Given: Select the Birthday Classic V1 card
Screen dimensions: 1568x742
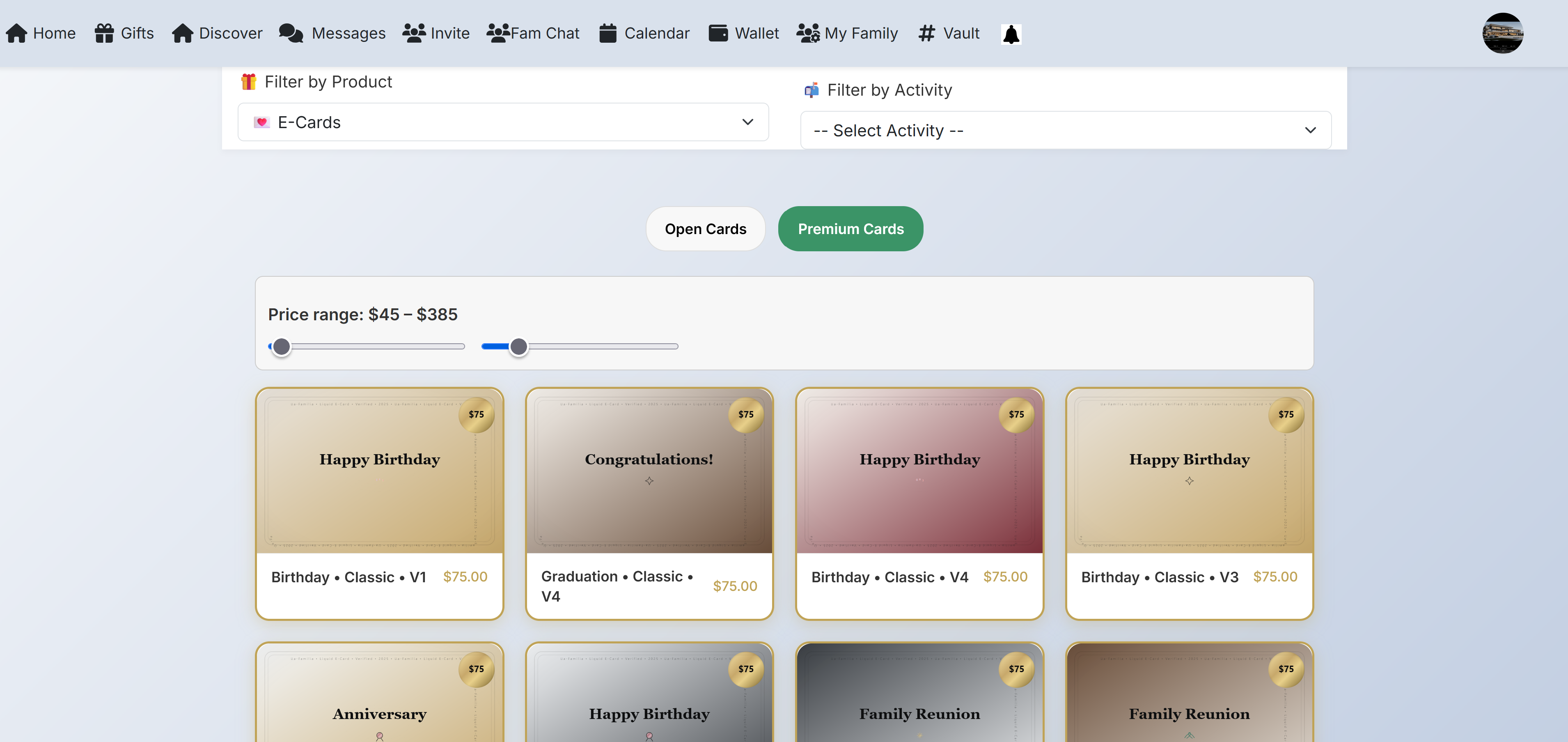Looking at the screenshot, I should [379, 503].
